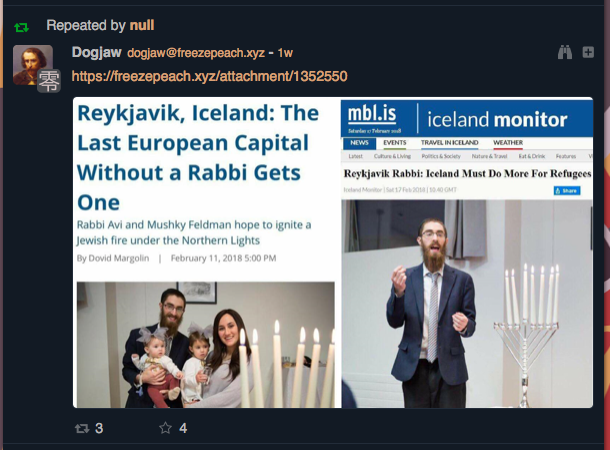Screen dimensions: 610x450
Task: Click the dogjaw@freezepeach.xyz handle
Action: click(196, 53)
